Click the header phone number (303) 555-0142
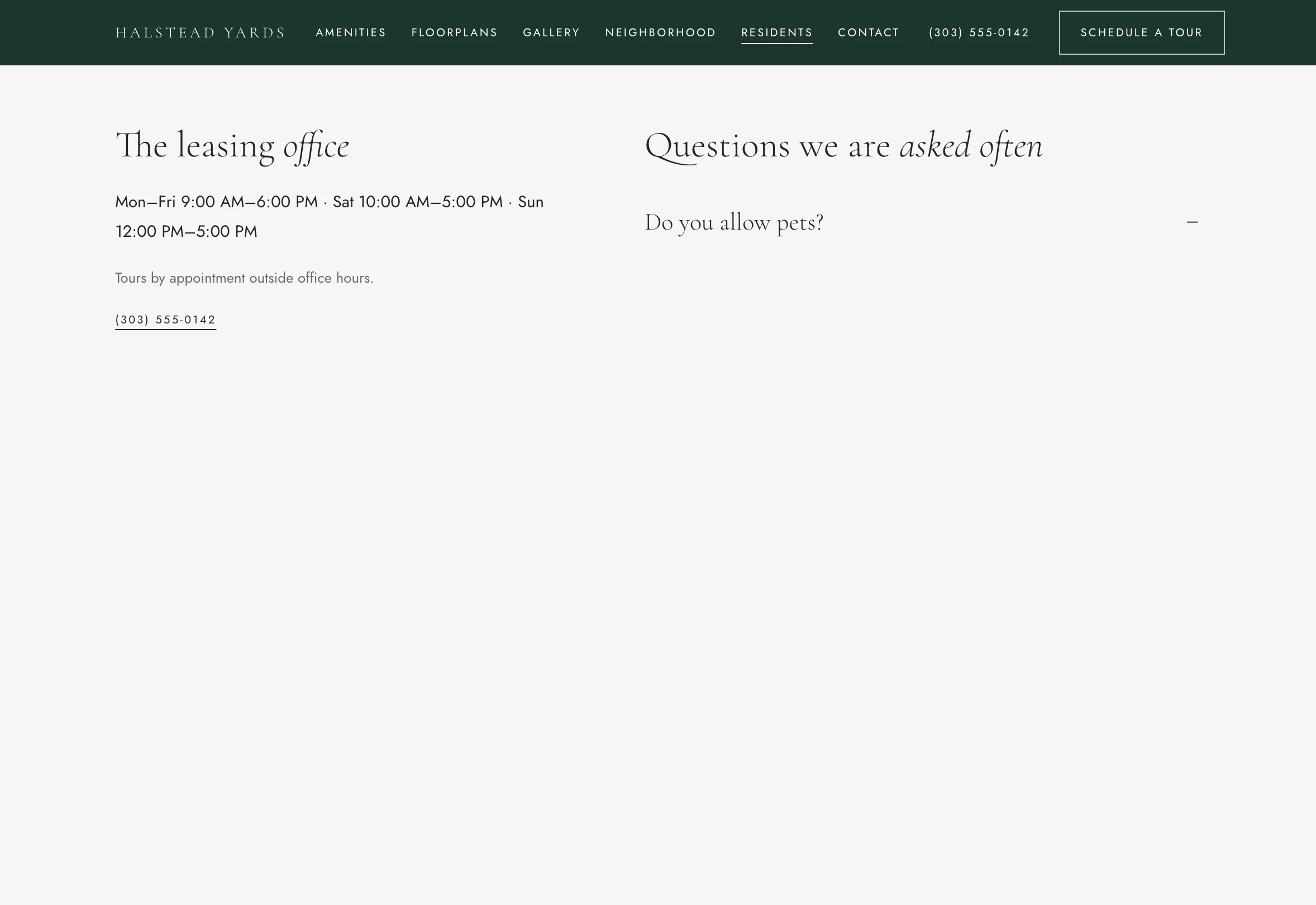 pyautogui.click(x=979, y=33)
